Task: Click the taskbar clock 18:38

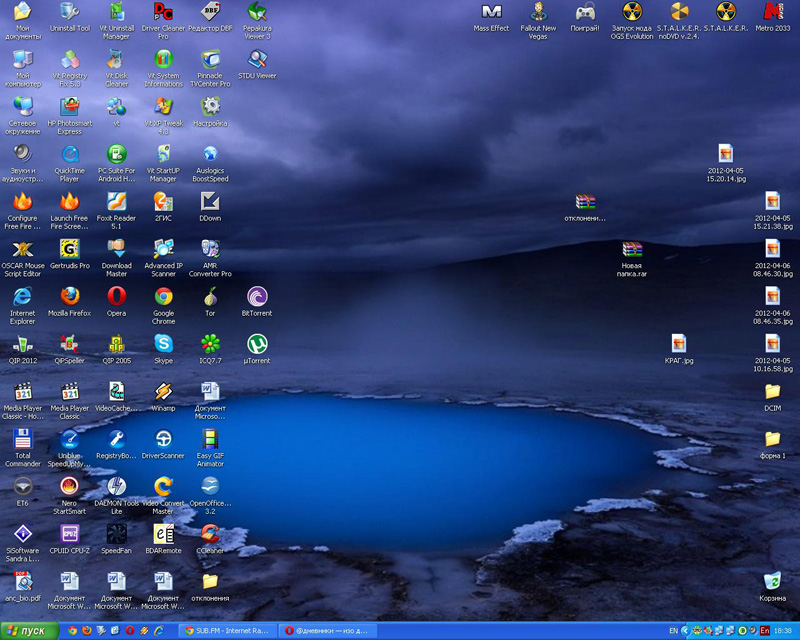Action: point(783,631)
